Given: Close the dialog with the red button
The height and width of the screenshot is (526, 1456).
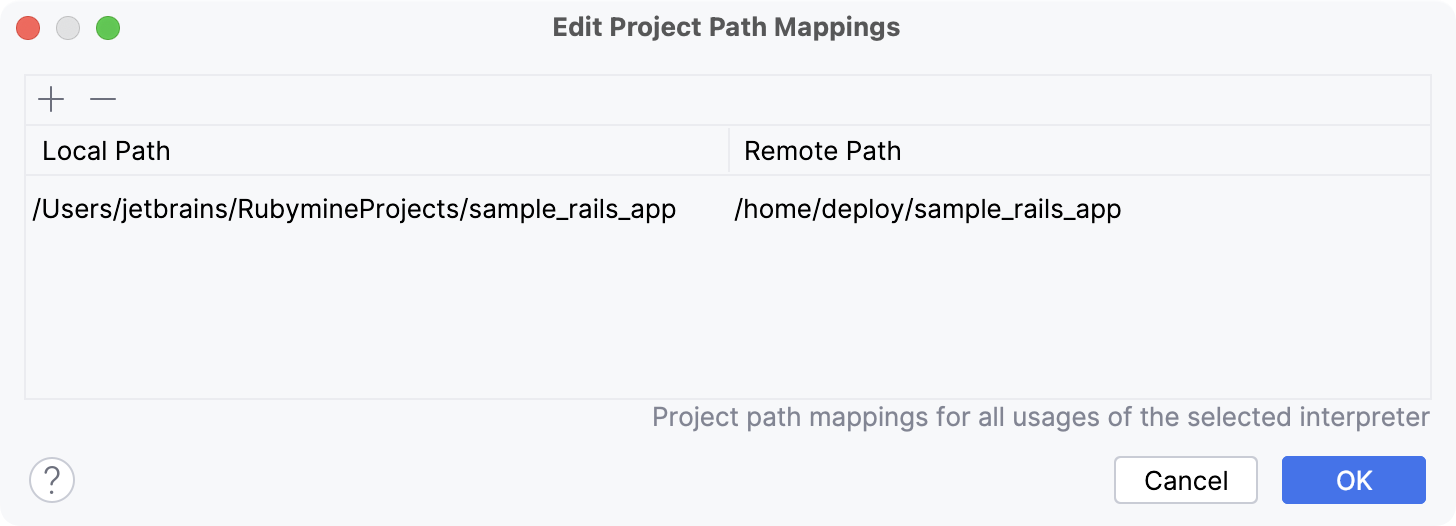Looking at the screenshot, I should tap(28, 28).
